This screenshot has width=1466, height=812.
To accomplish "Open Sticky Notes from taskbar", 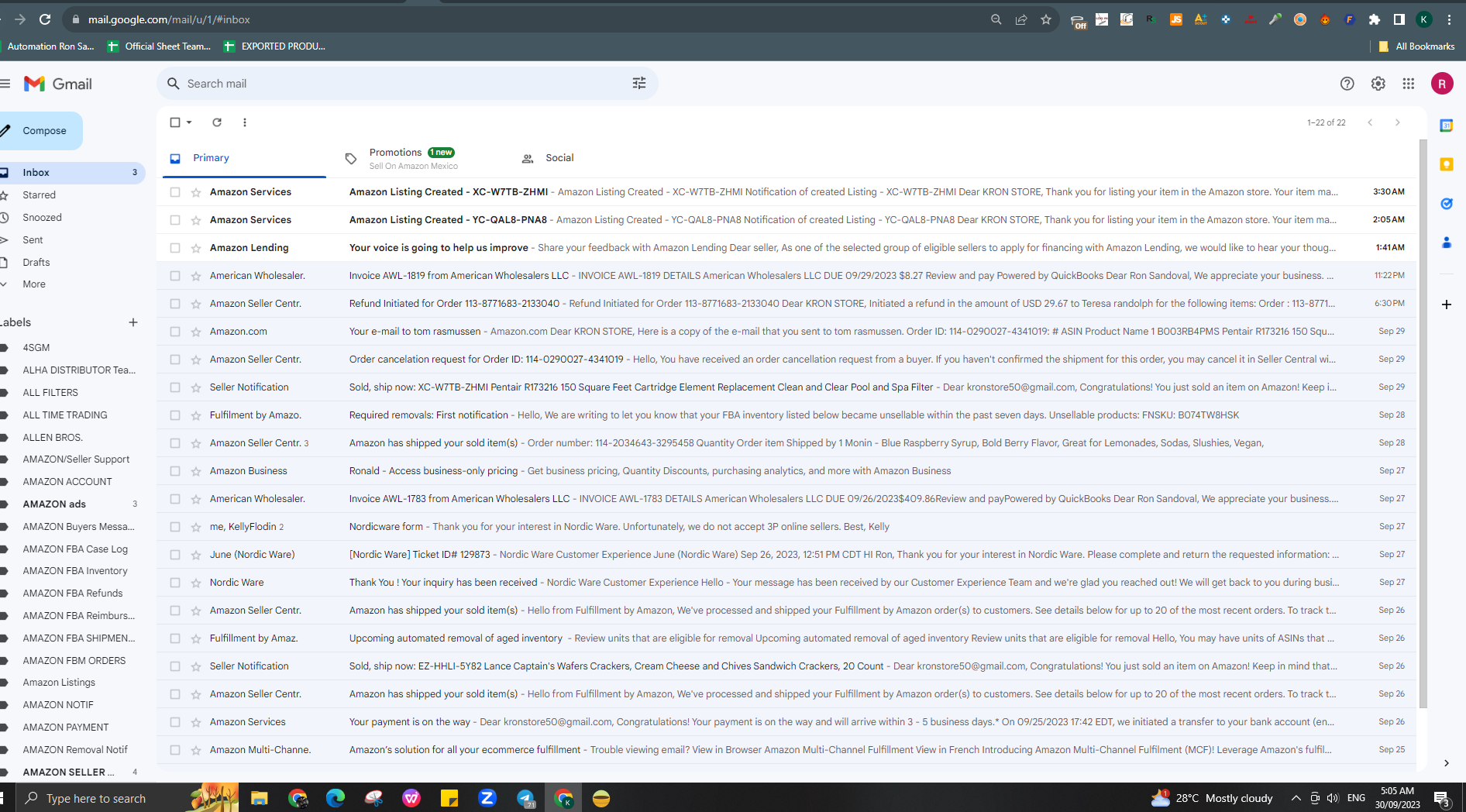I will coord(449,798).
